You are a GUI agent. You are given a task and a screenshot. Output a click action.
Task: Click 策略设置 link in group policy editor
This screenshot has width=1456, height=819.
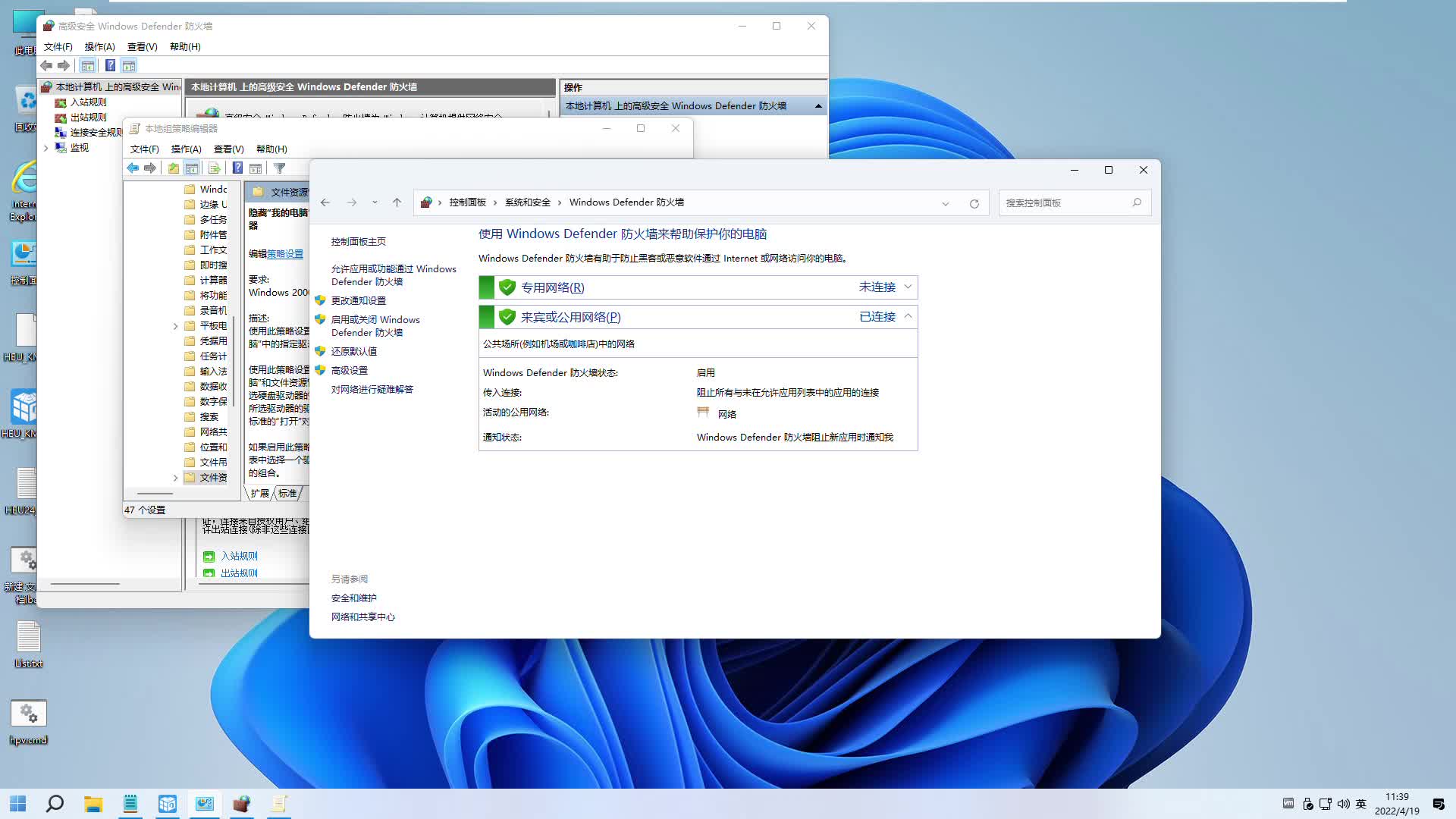pyautogui.click(x=285, y=254)
